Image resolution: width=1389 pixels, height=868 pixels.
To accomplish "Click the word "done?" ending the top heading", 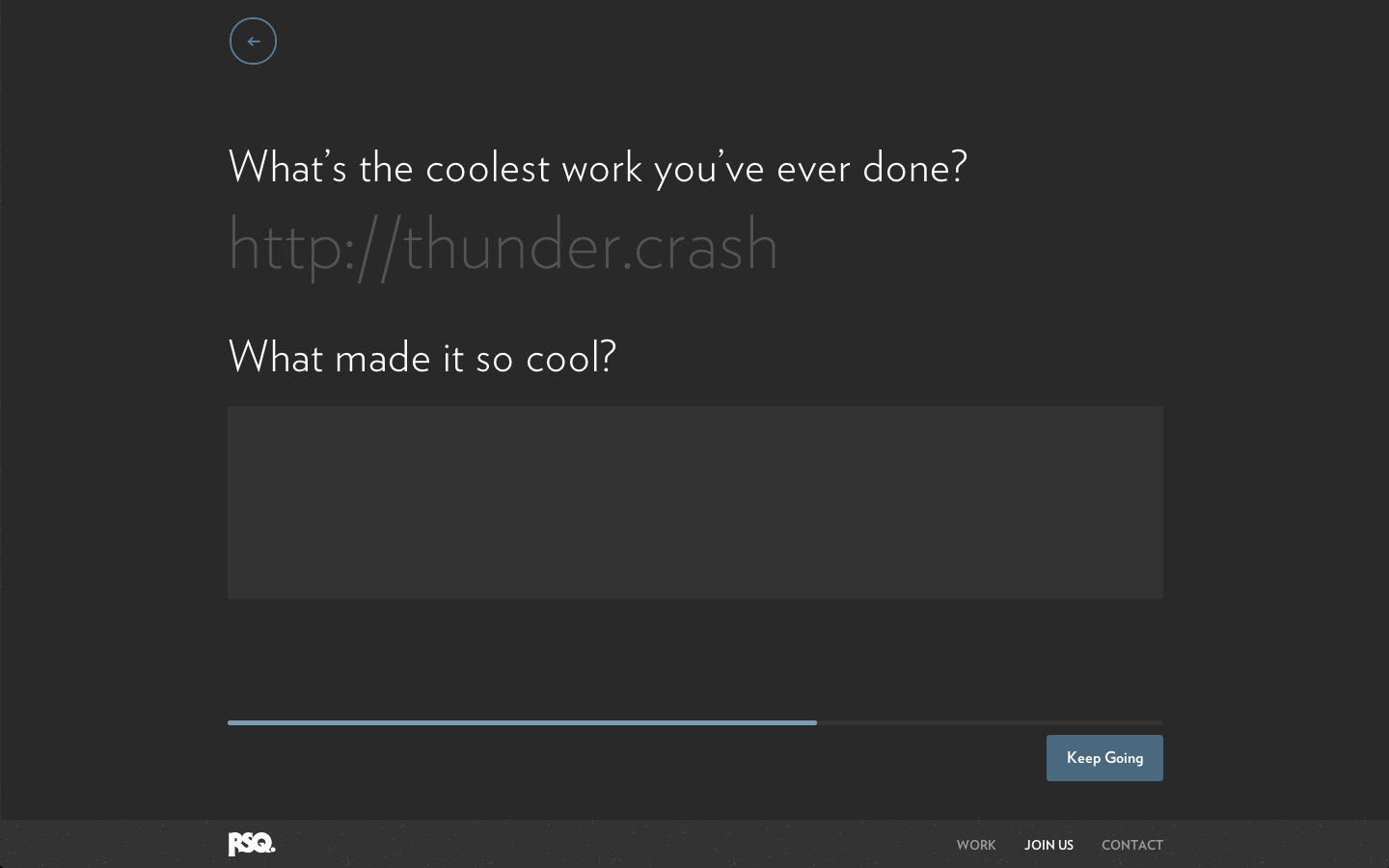I will tap(914, 168).
